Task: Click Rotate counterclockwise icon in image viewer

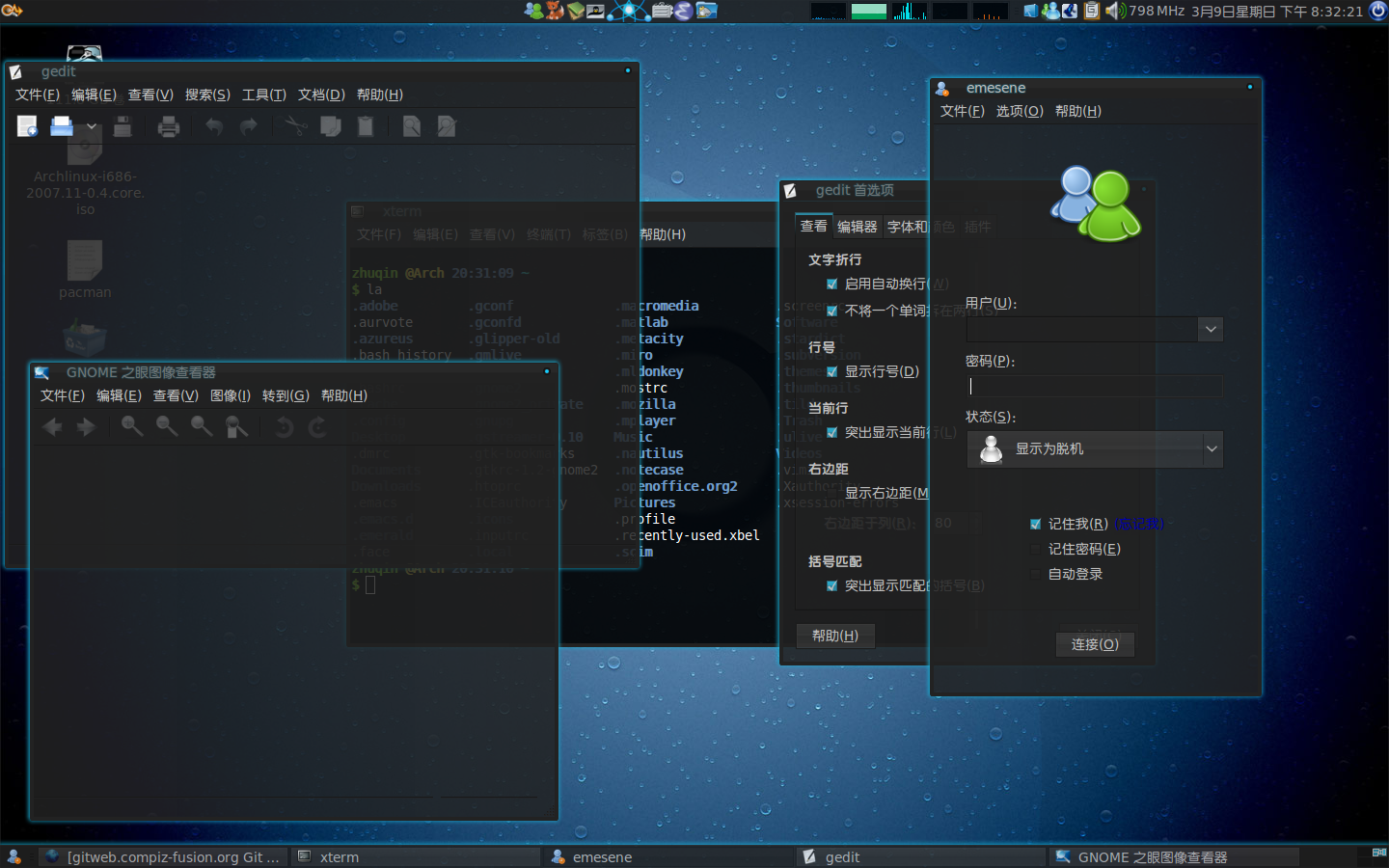Action: coord(284,427)
